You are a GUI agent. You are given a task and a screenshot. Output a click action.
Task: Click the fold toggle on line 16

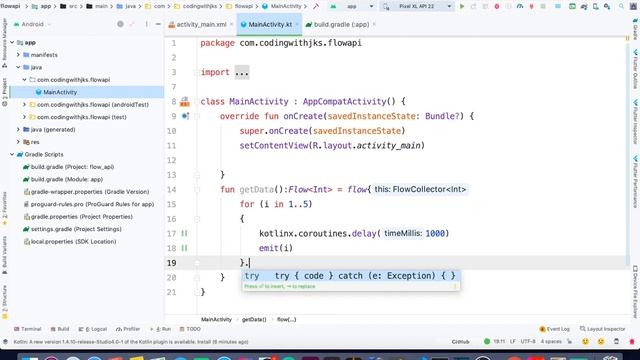point(197,219)
